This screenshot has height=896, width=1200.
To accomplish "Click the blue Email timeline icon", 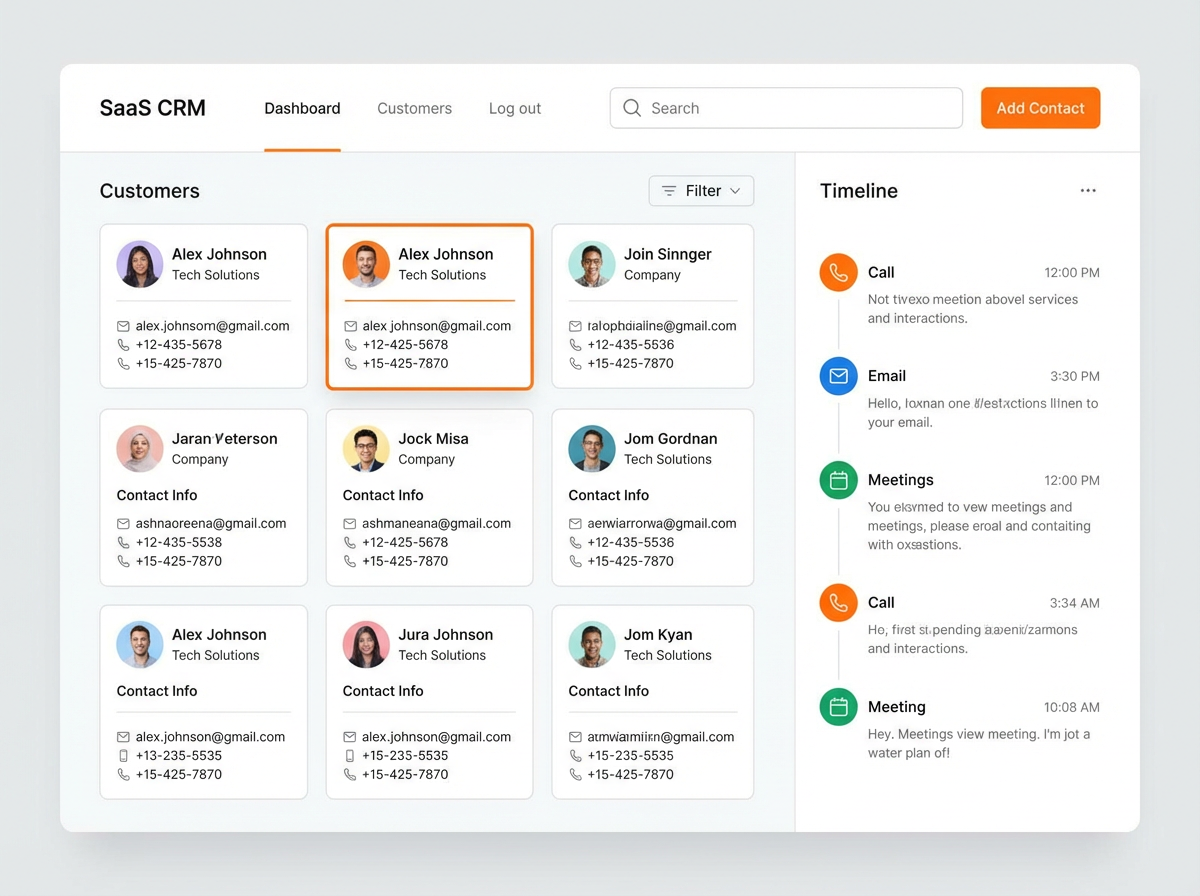I will 838,376.
